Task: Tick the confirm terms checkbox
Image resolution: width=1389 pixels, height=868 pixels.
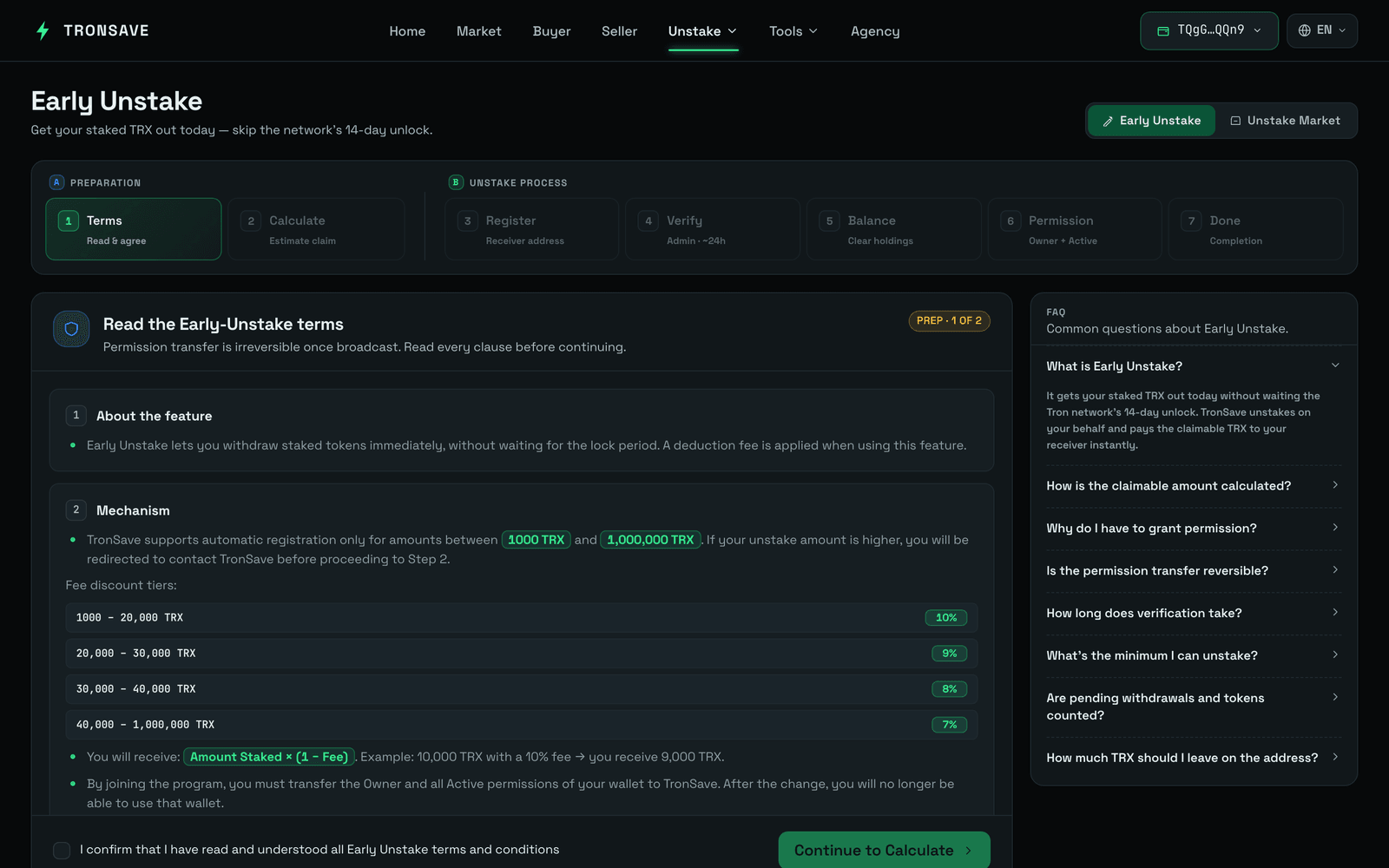Action: [x=62, y=851]
